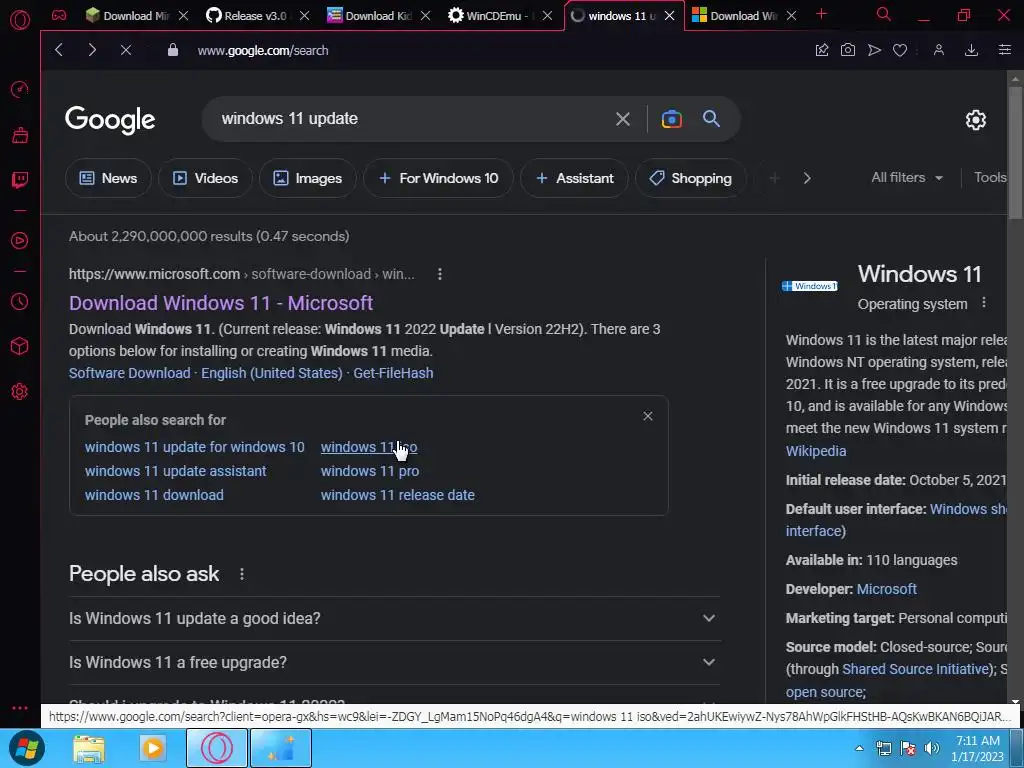Open Google quick settings gear
The height and width of the screenshot is (768, 1024).
976,120
